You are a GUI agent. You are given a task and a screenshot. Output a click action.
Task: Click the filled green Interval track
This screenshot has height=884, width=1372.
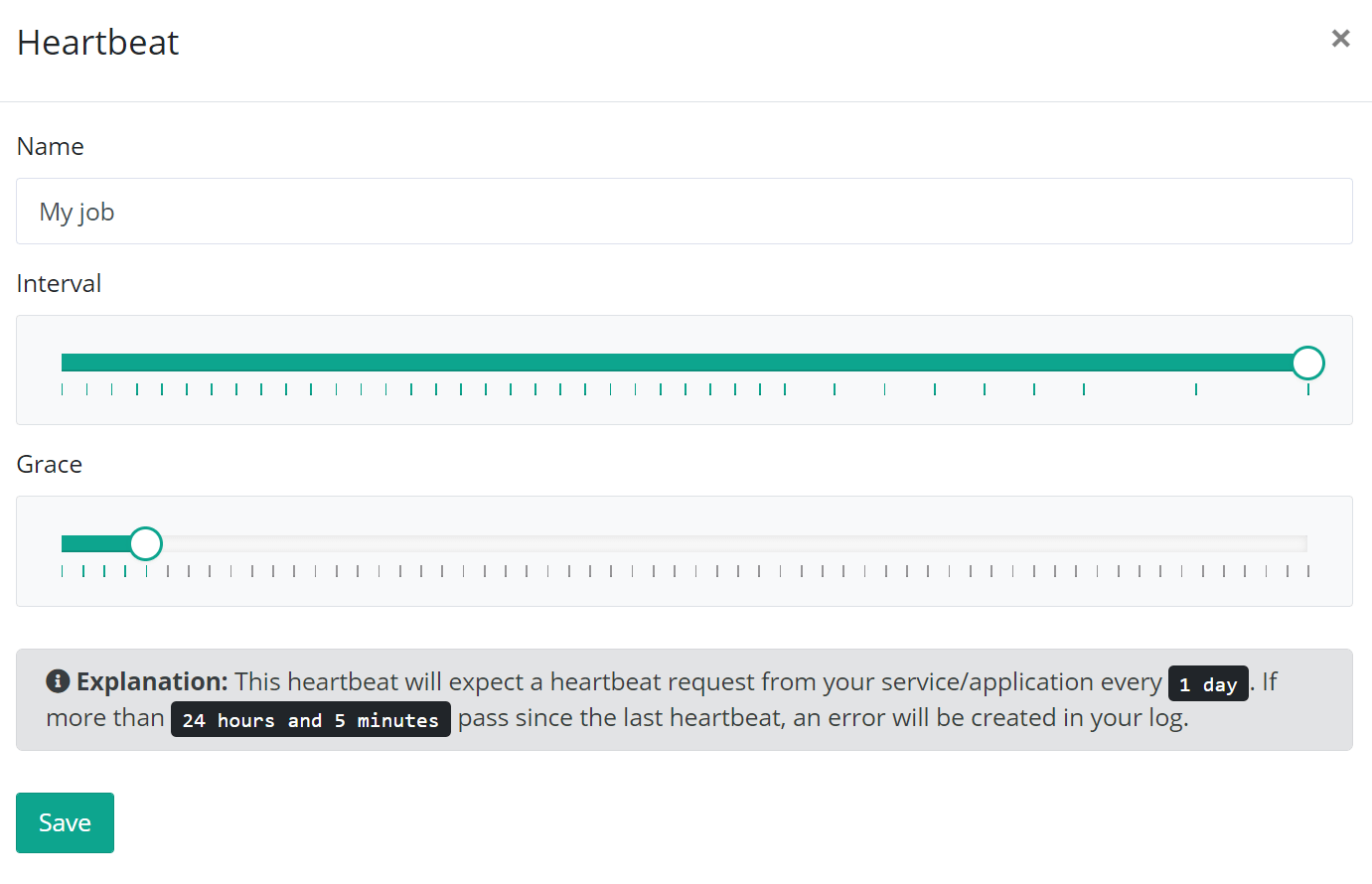(596, 361)
